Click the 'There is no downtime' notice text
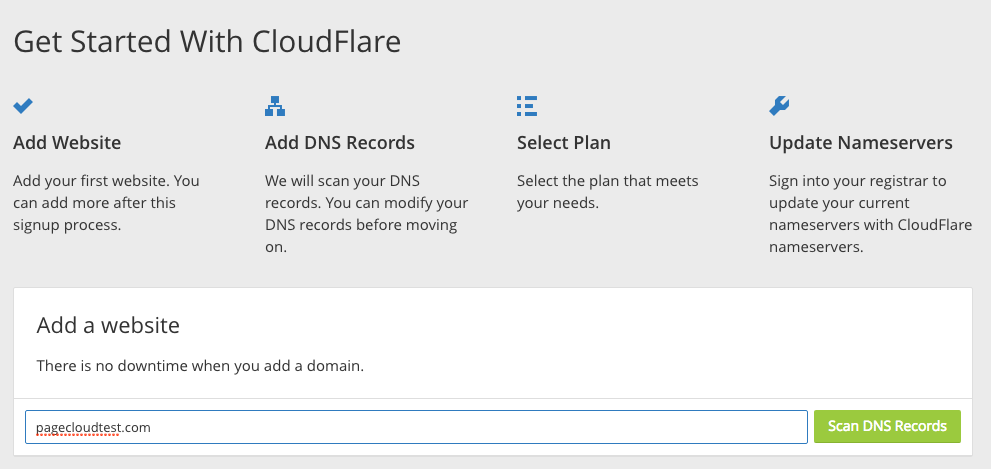 200,366
